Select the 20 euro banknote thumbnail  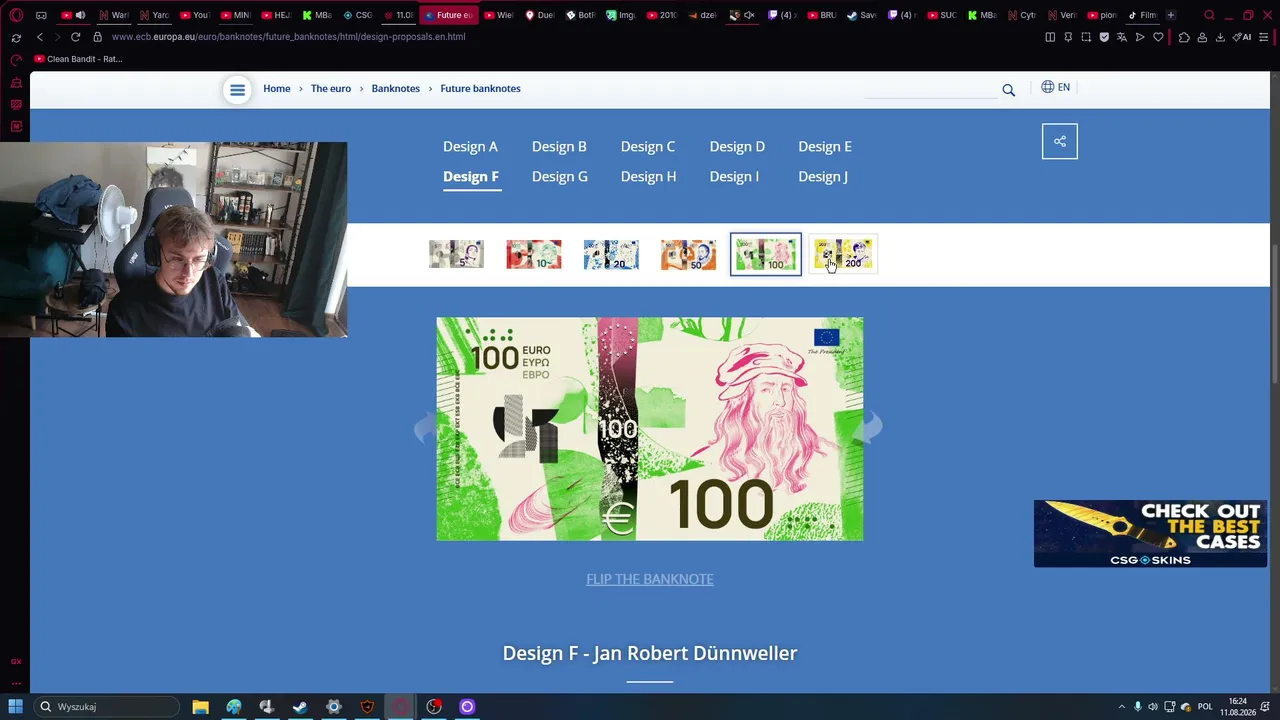pos(611,254)
